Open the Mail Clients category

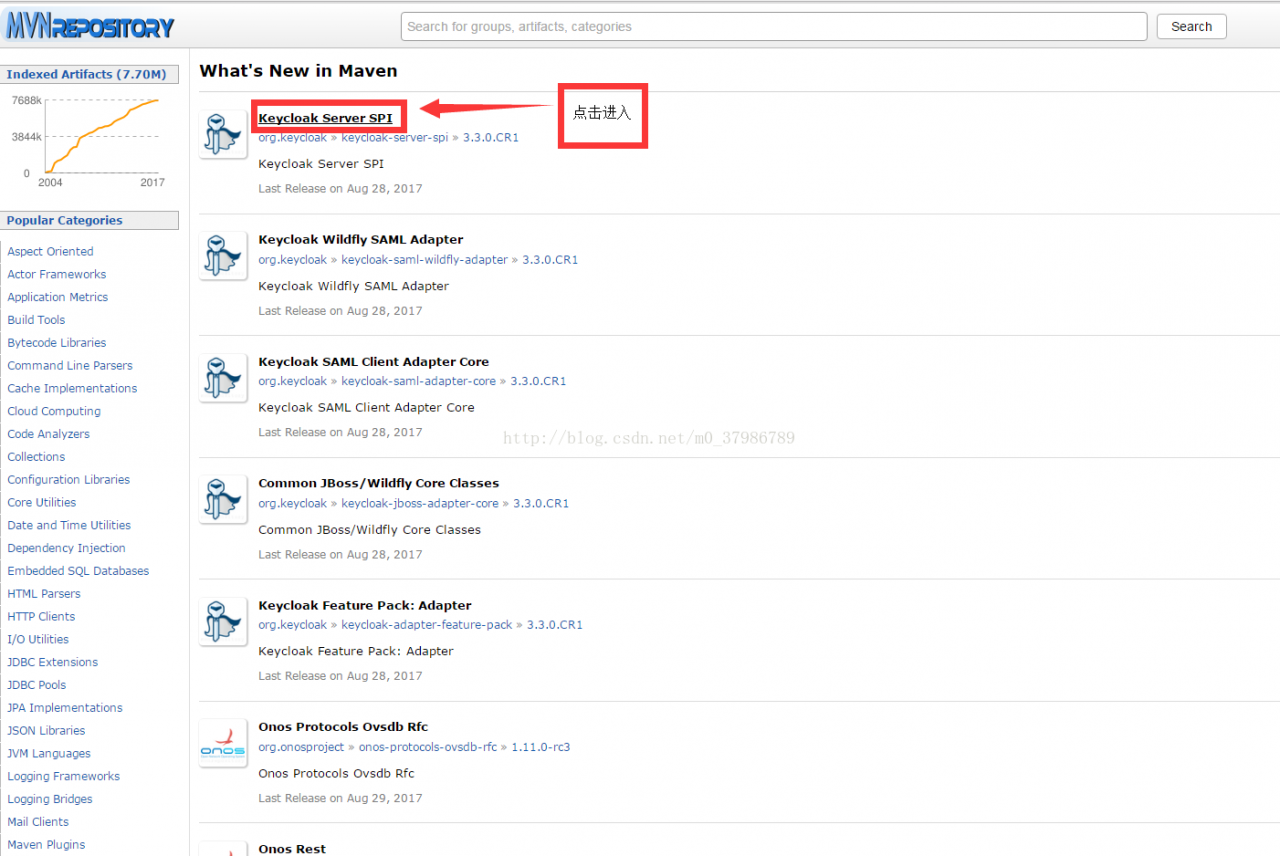point(38,822)
